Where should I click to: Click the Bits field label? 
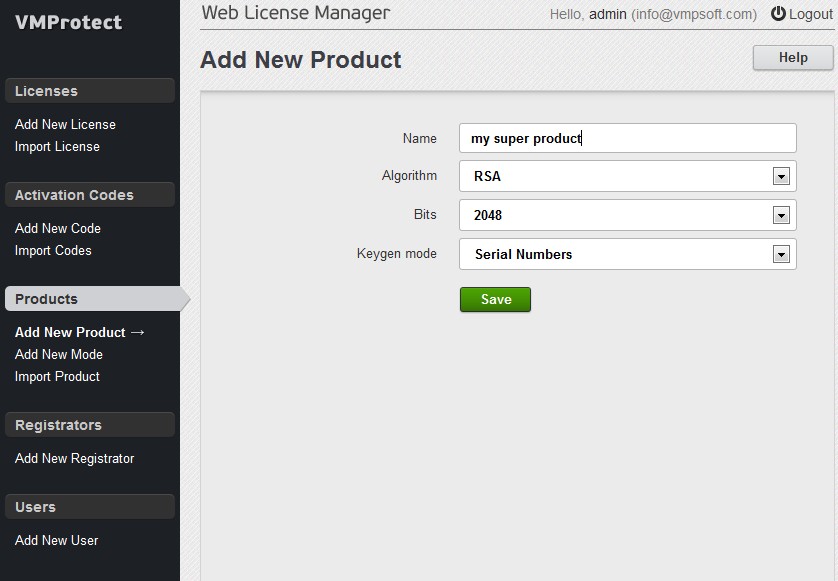tap(425, 215)
